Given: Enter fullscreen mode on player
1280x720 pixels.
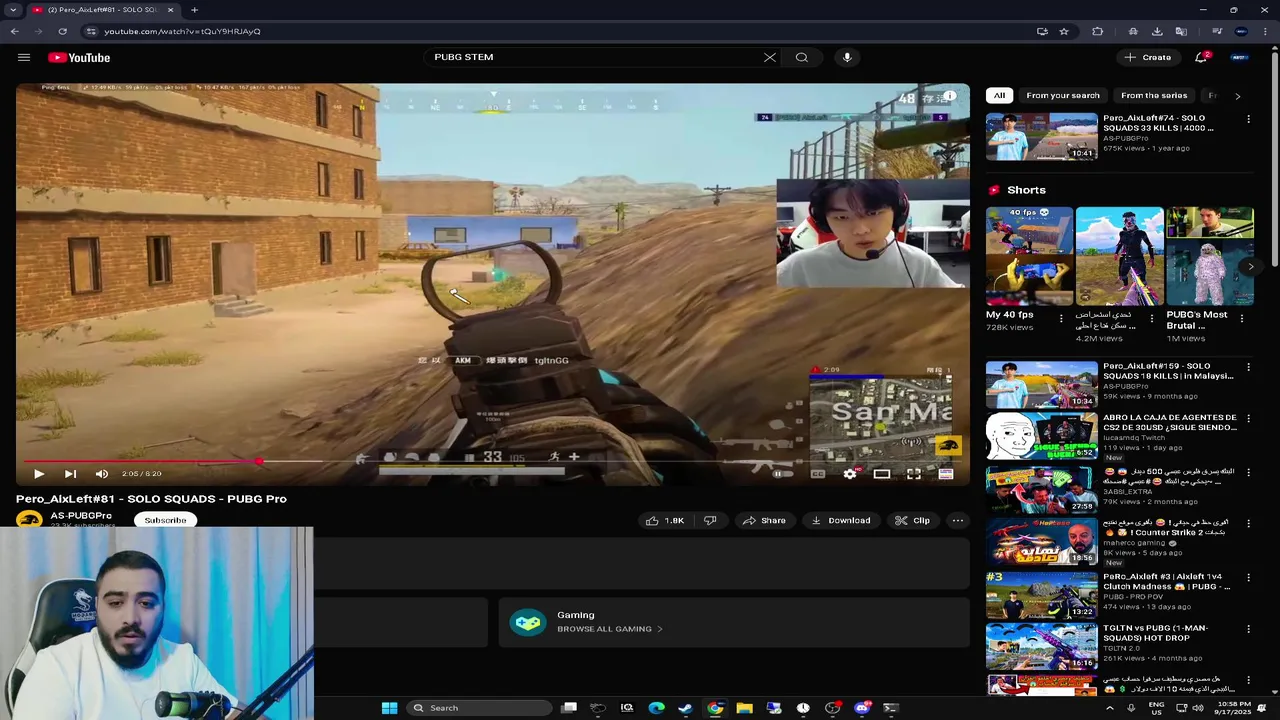Looking at the screenshot, I should coord(913,474).
